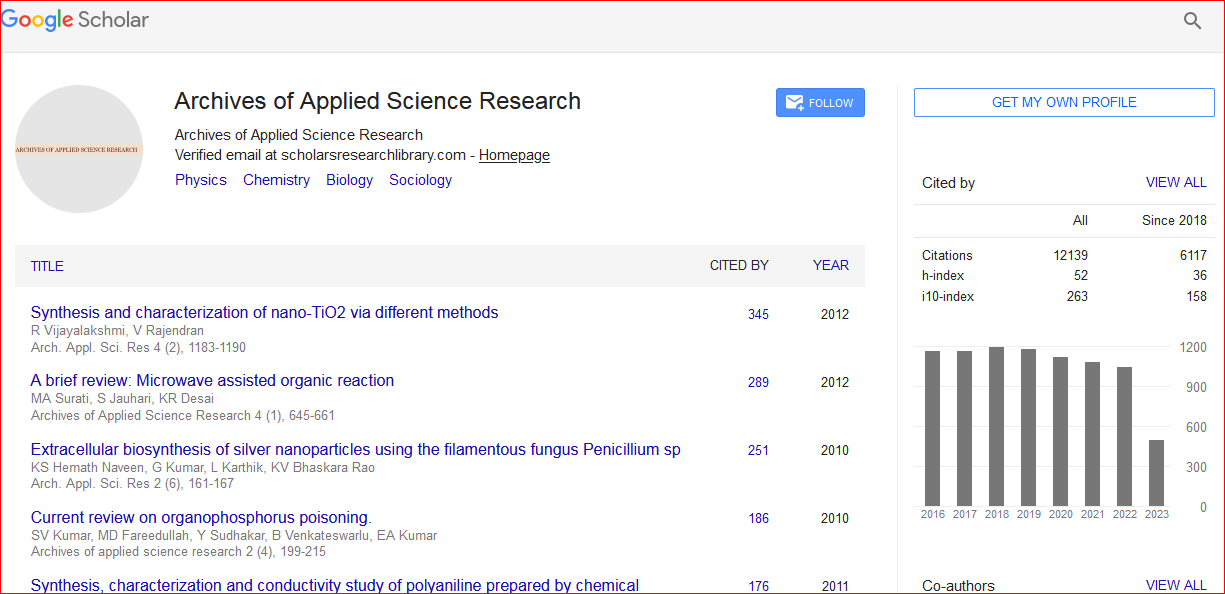Screen dimensions: 1225x594
Task: Expand Co-authors list with View All
Action: [1175, 585]
